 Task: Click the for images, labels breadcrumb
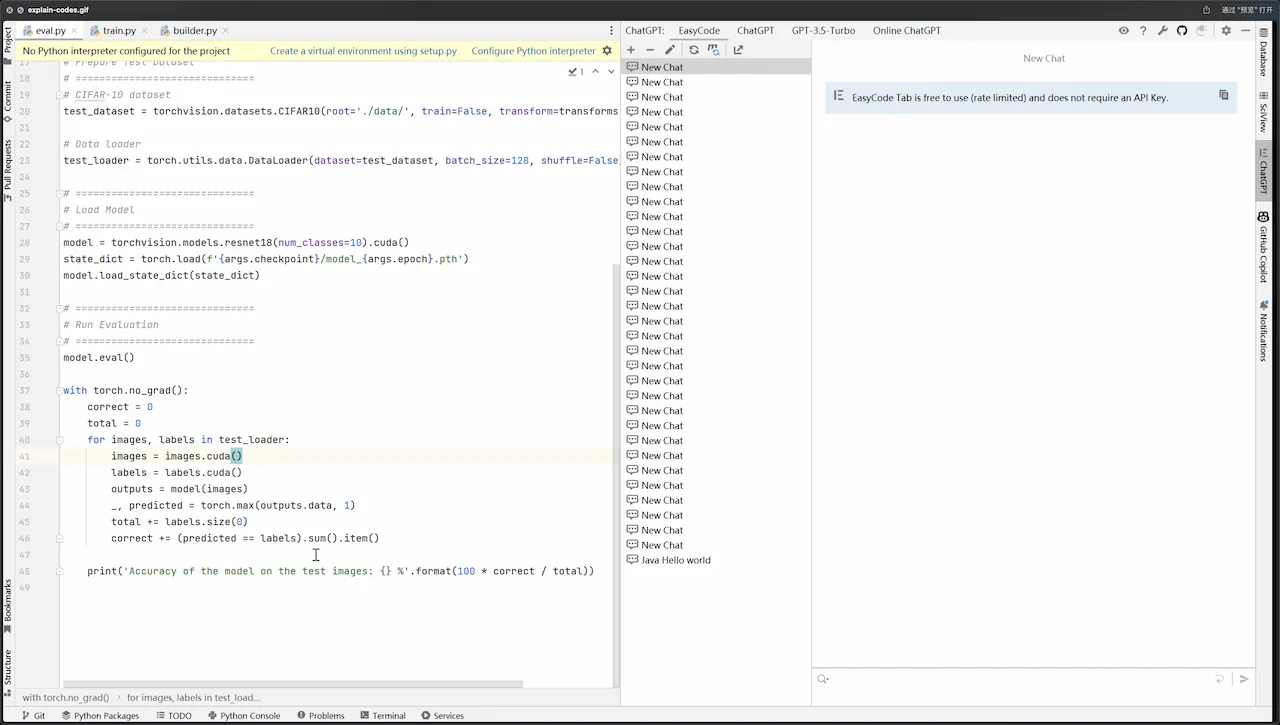pyautogui.click(x=193, y=697)
